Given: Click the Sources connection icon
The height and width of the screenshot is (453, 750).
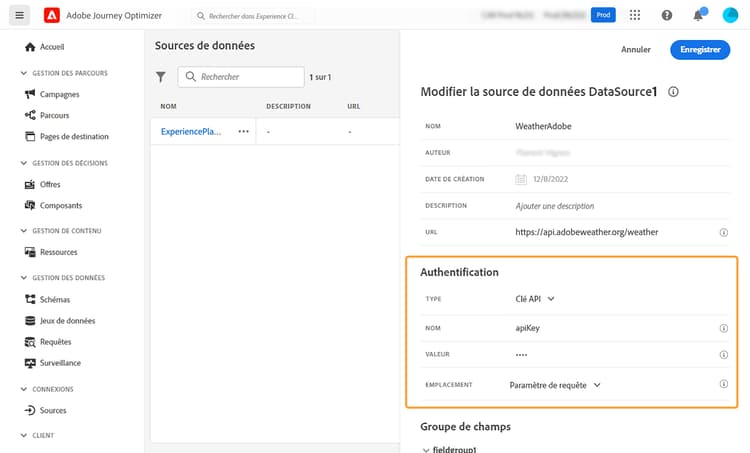Looking at the screenshot, I should pos(30,410).
